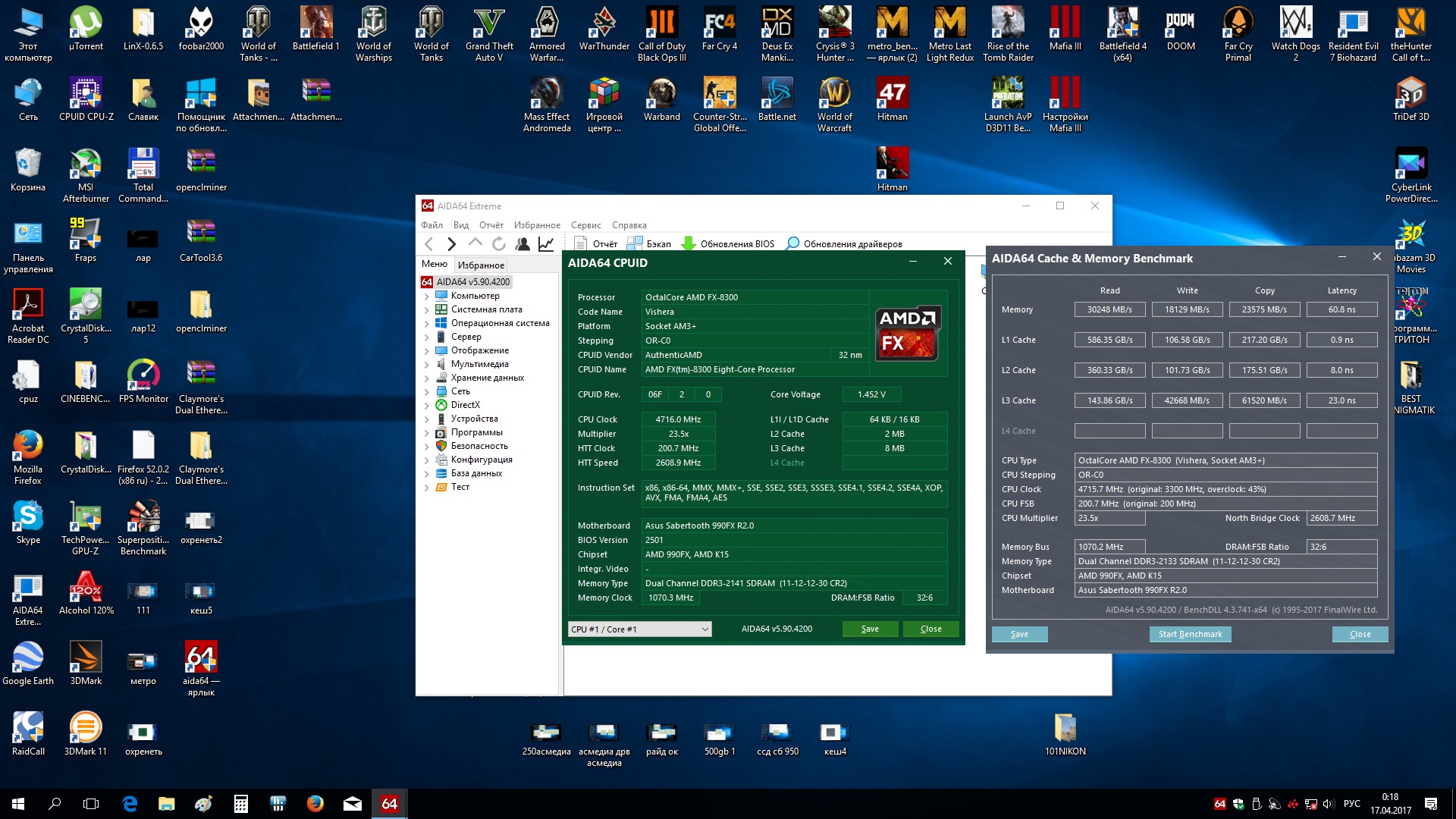Click the Start Benchmark button
Image resolution: width=1456 pixels, height=819 pixels.
[1190, 635]
